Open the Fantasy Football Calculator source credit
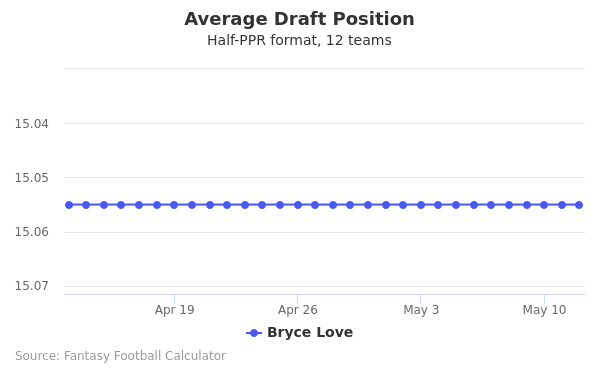600x375 pixels. (x=121, y=356)
